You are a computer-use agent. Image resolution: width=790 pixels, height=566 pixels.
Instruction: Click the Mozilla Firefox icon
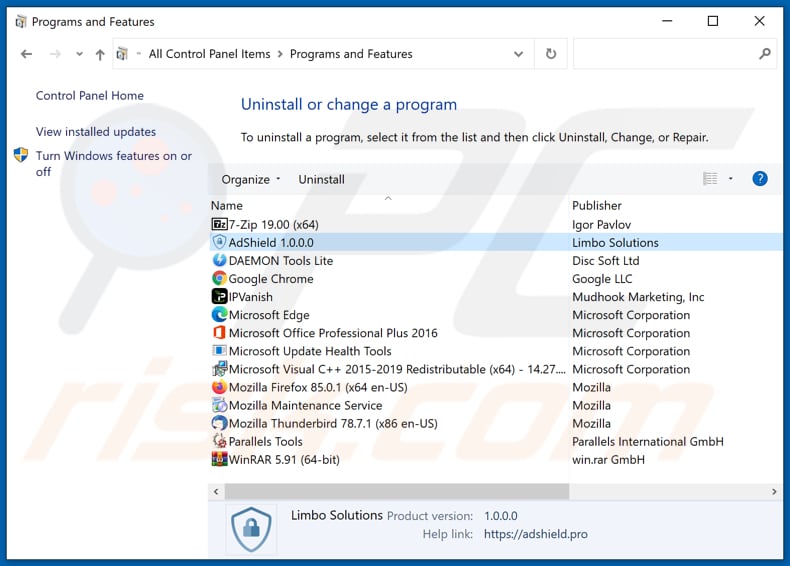(x=219, y=387)
